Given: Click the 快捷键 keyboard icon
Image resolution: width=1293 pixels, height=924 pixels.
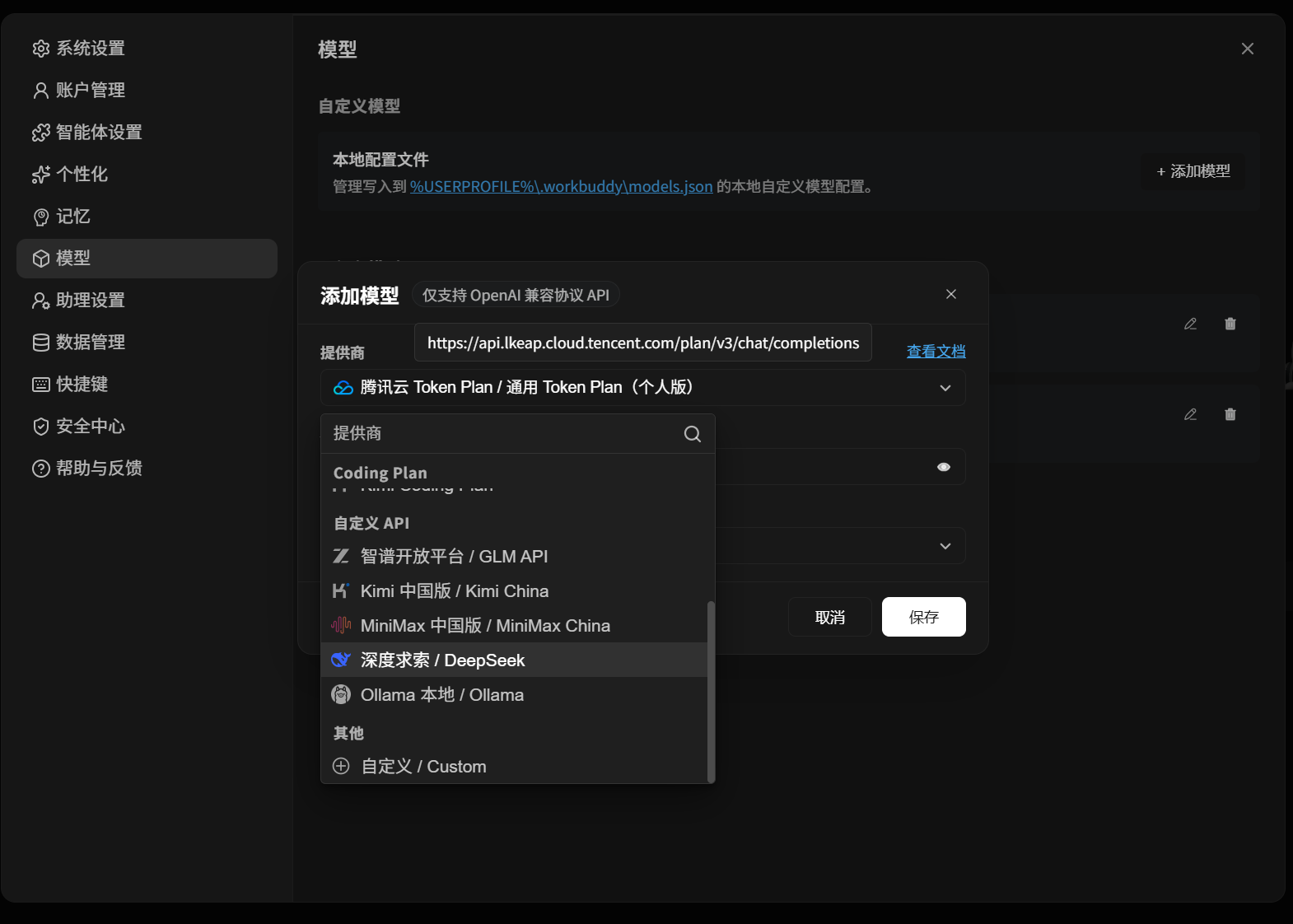Looking at the screenshot, I should 41,385.
